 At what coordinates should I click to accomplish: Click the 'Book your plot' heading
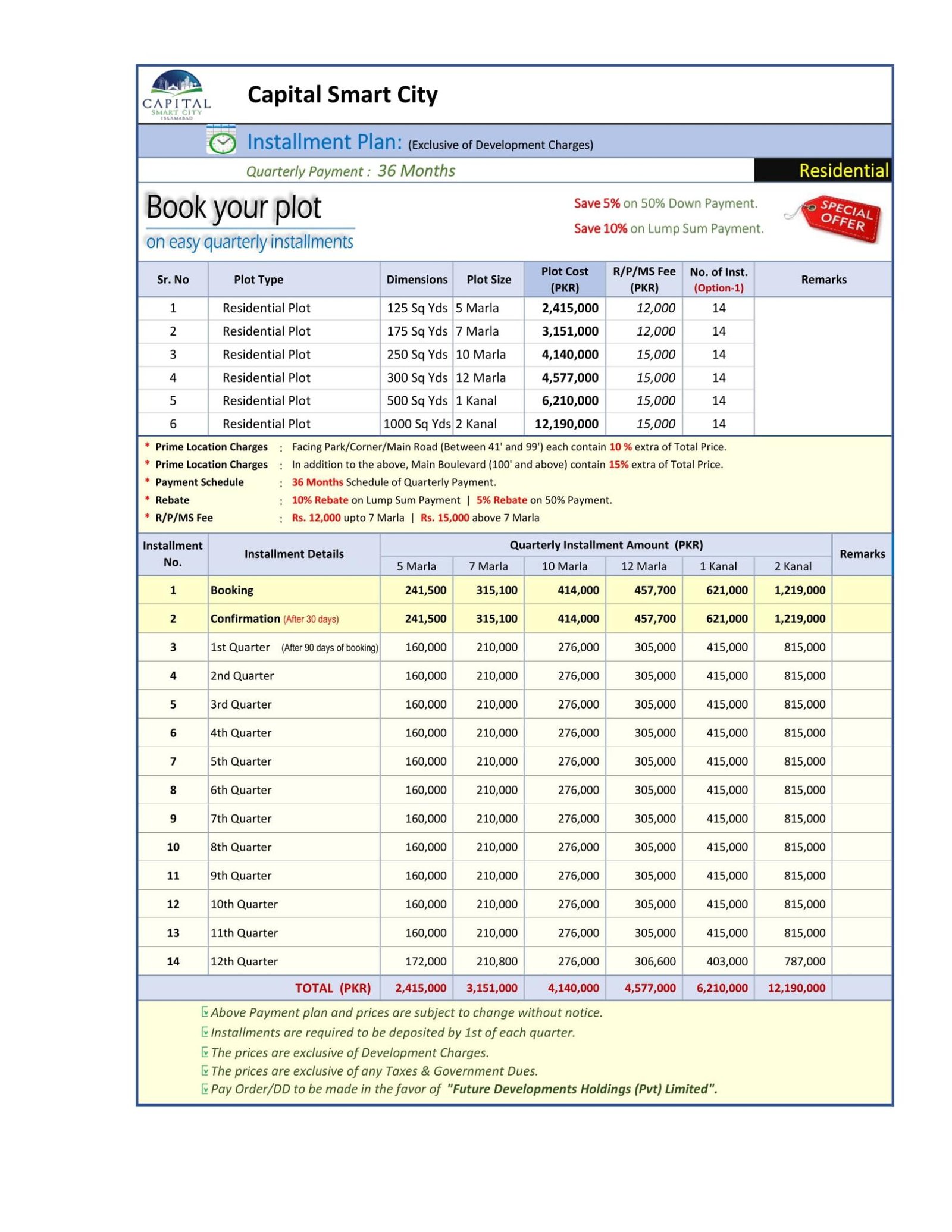coord(233,208)
